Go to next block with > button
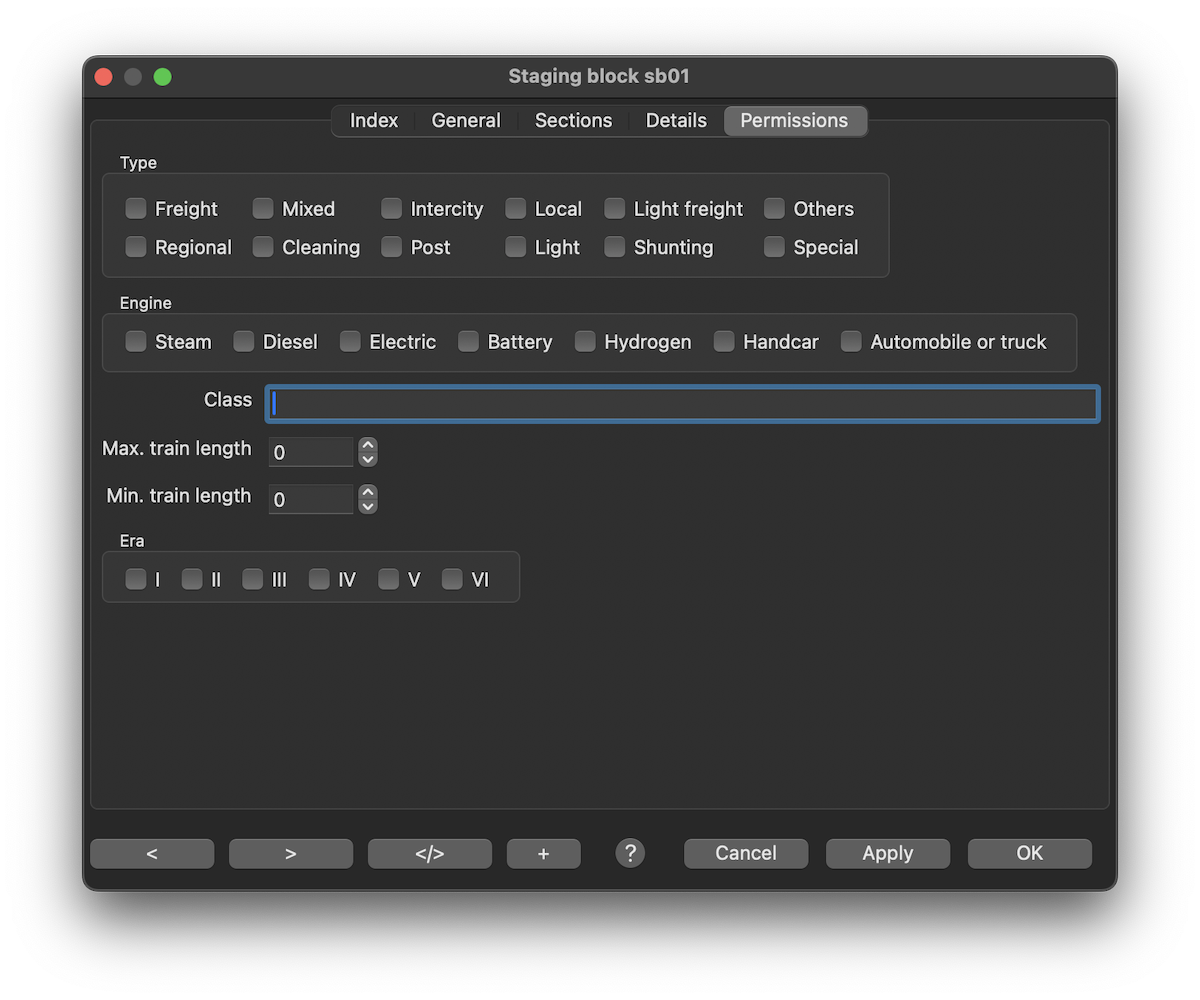The width and height of the screenshot is (1200, 1000). 291,853
